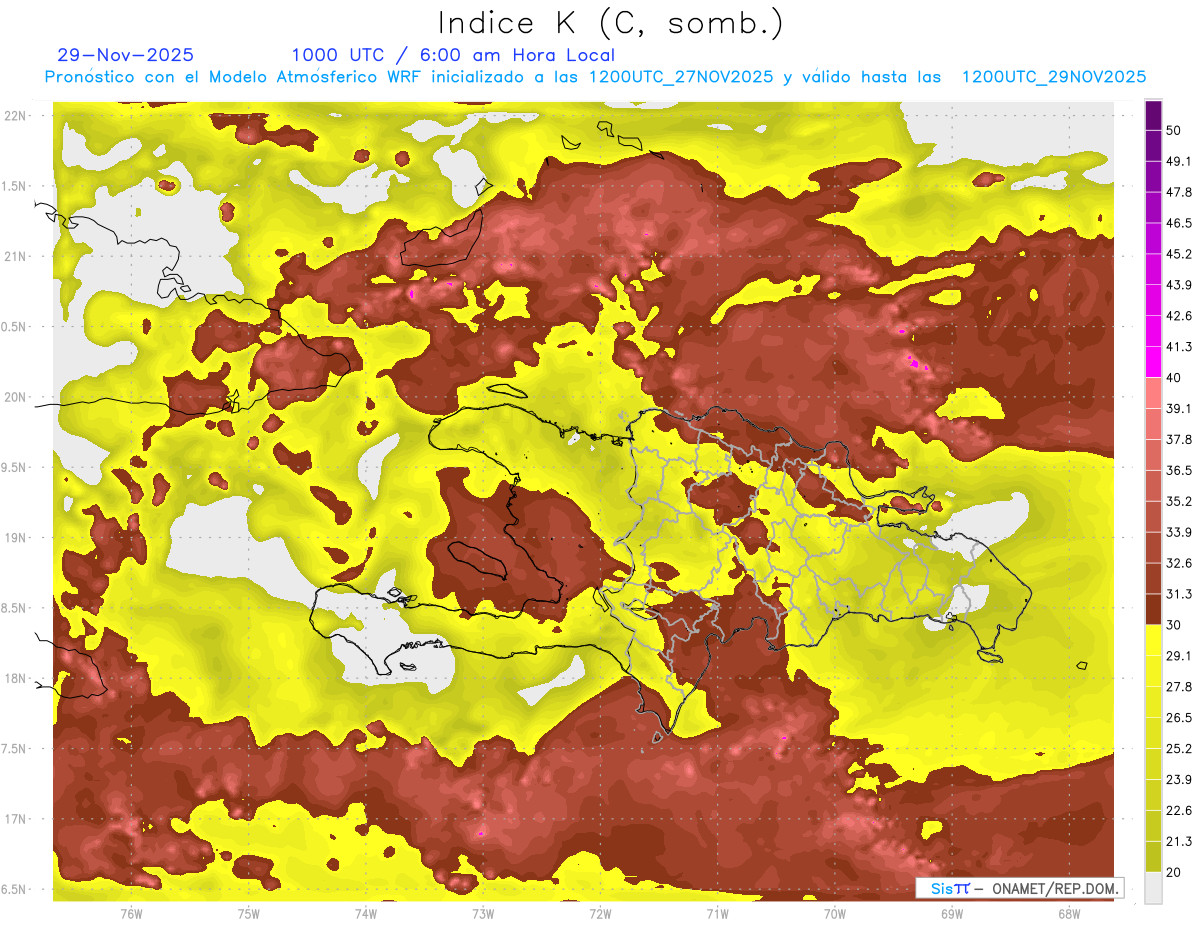Viewport: 1200px width, 927px height.
Task: Click the legend value '32.6'
Action: click(x=1178, y=563)
